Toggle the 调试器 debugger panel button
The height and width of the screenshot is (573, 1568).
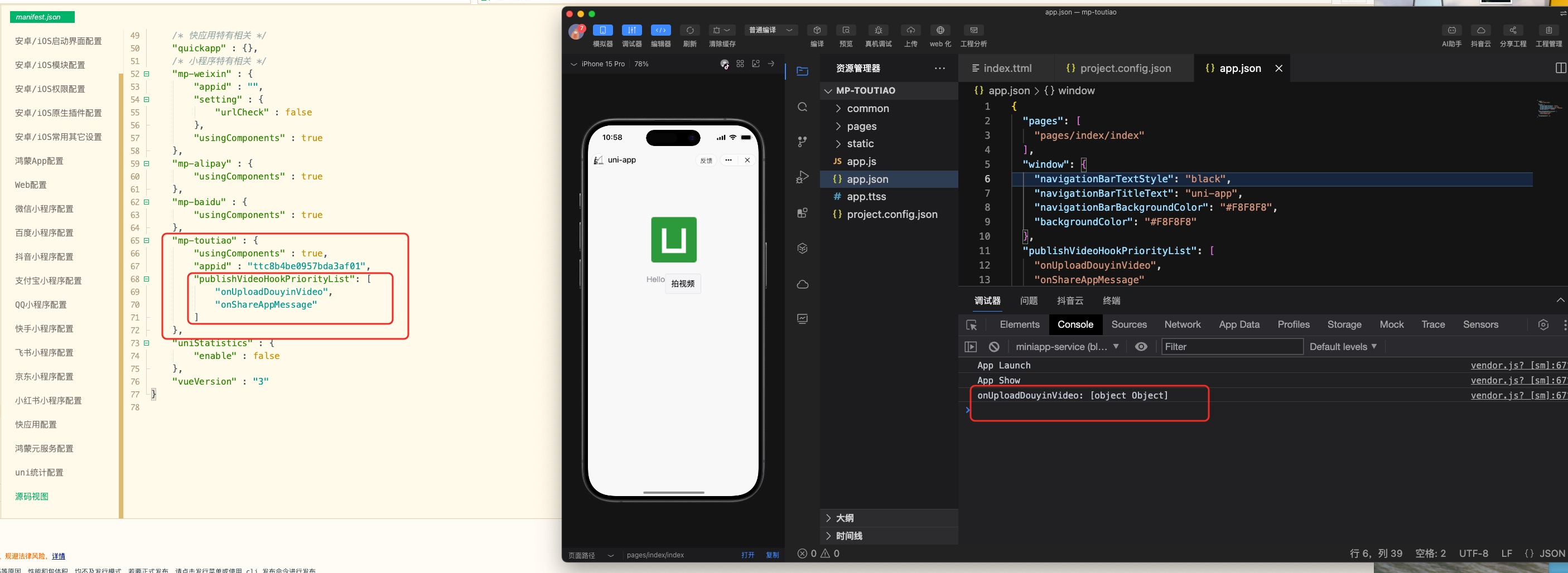point(631,31)
